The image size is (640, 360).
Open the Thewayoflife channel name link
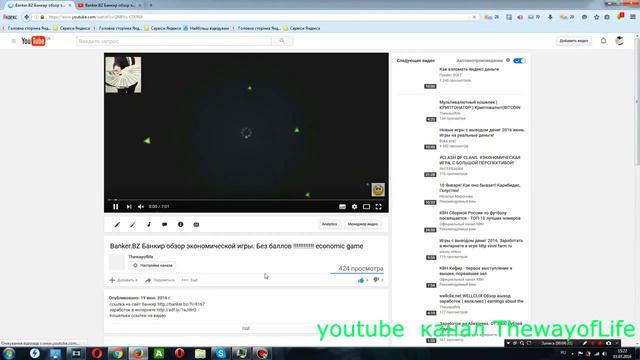tap(141, 257)
